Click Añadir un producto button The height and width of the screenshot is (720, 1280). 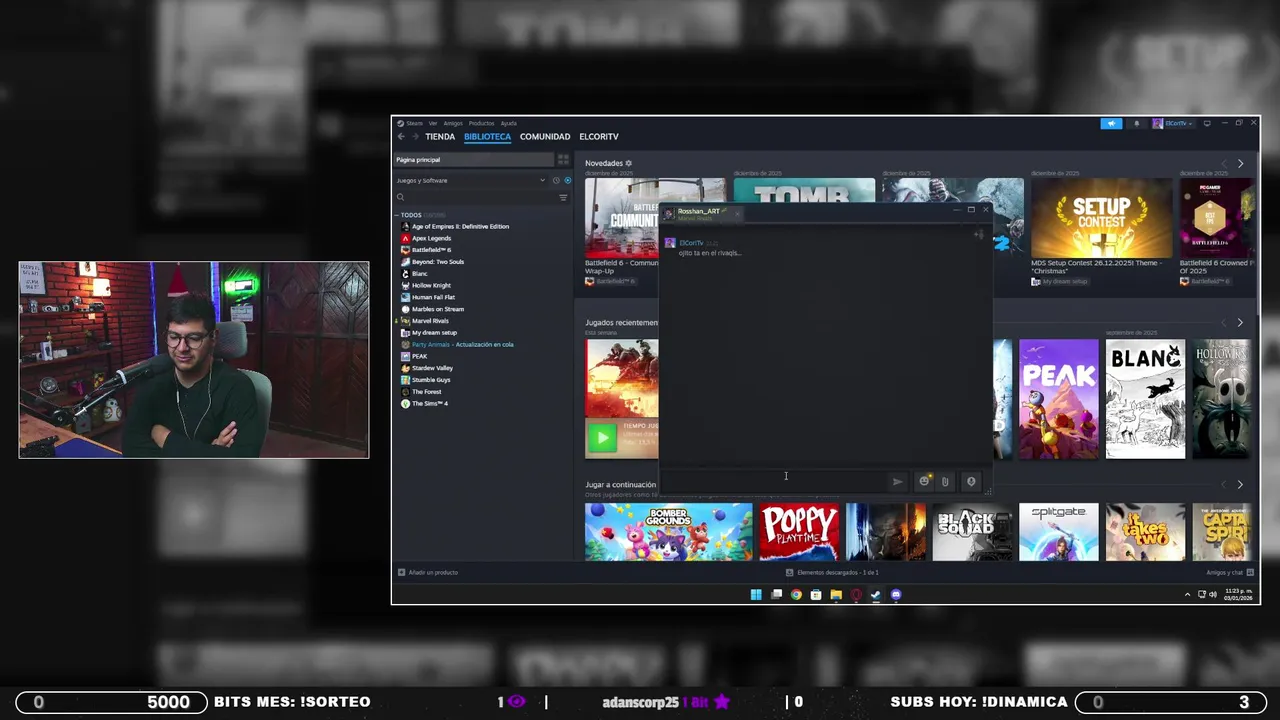point(428,573)
